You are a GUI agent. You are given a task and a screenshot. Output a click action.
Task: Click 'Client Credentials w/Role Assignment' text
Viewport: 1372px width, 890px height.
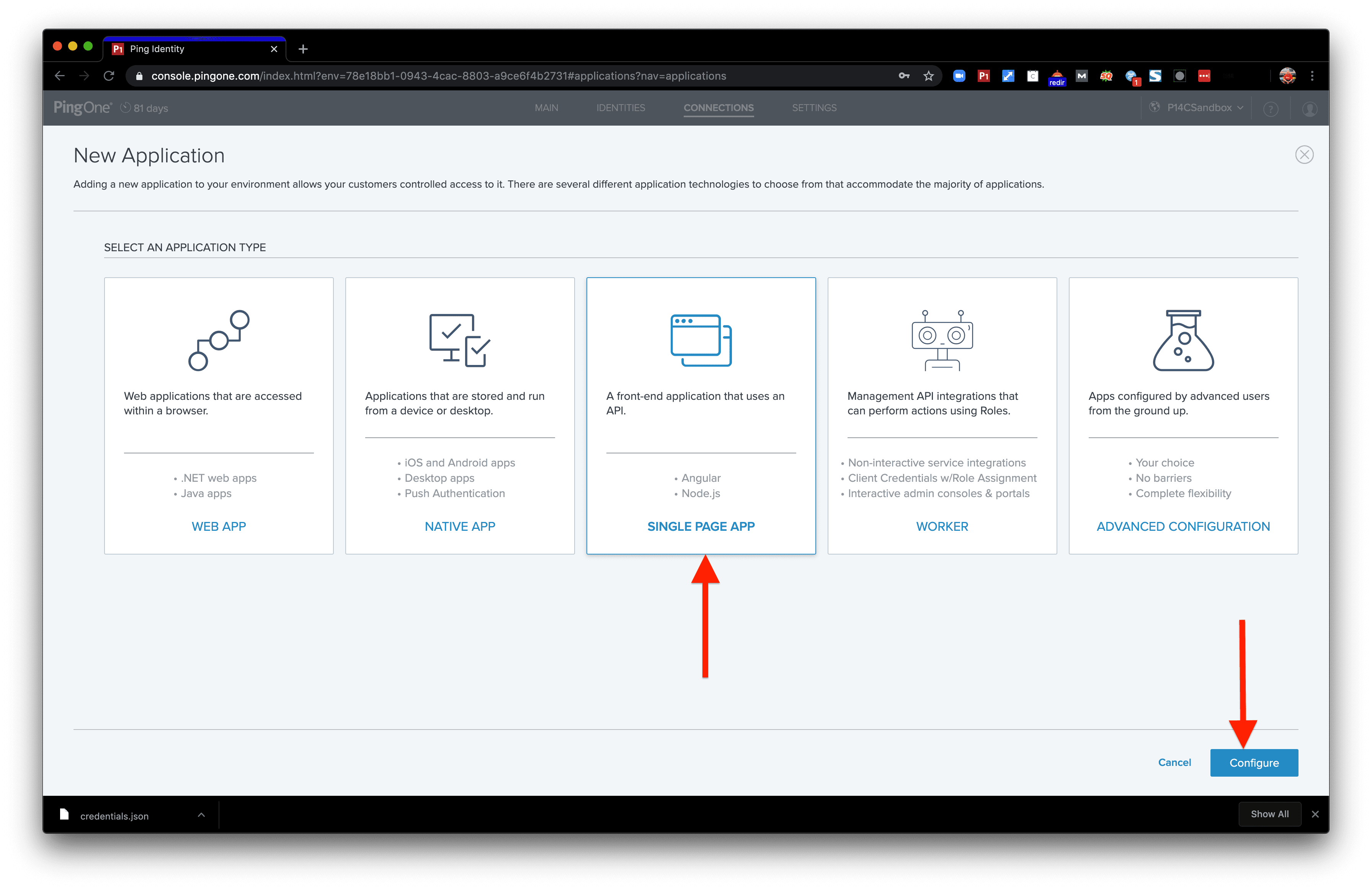point(942,478)
